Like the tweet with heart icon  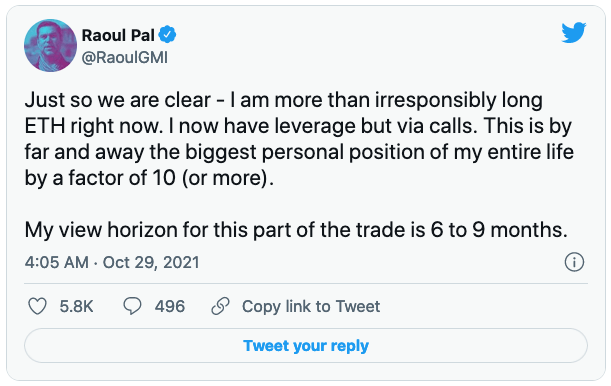tap(37, 306)
